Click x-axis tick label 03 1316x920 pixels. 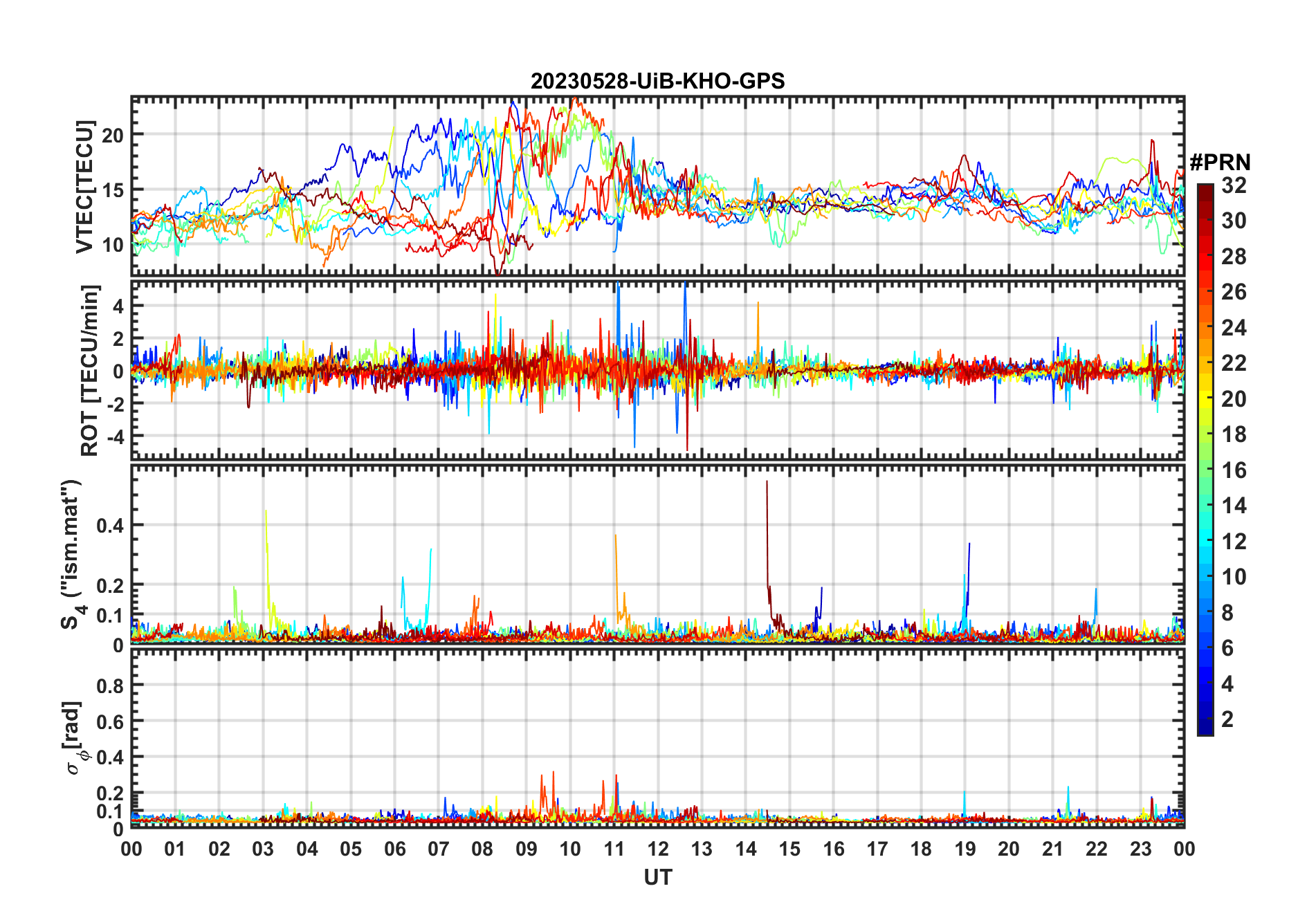pyautogui.click(x=263, y=849)
